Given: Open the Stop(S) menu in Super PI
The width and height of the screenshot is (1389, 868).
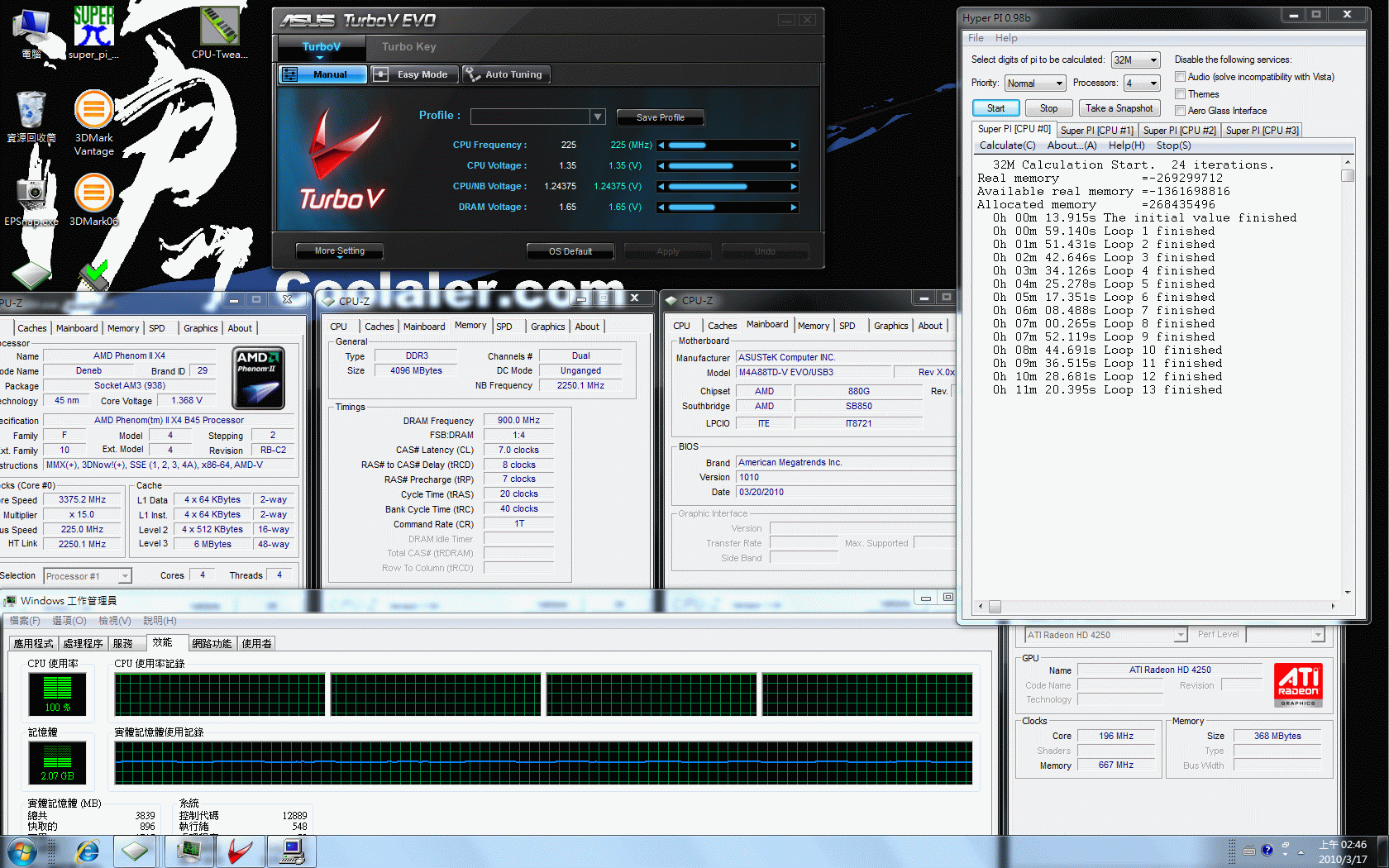Looking at the screenshot, I should point(1173,145).
